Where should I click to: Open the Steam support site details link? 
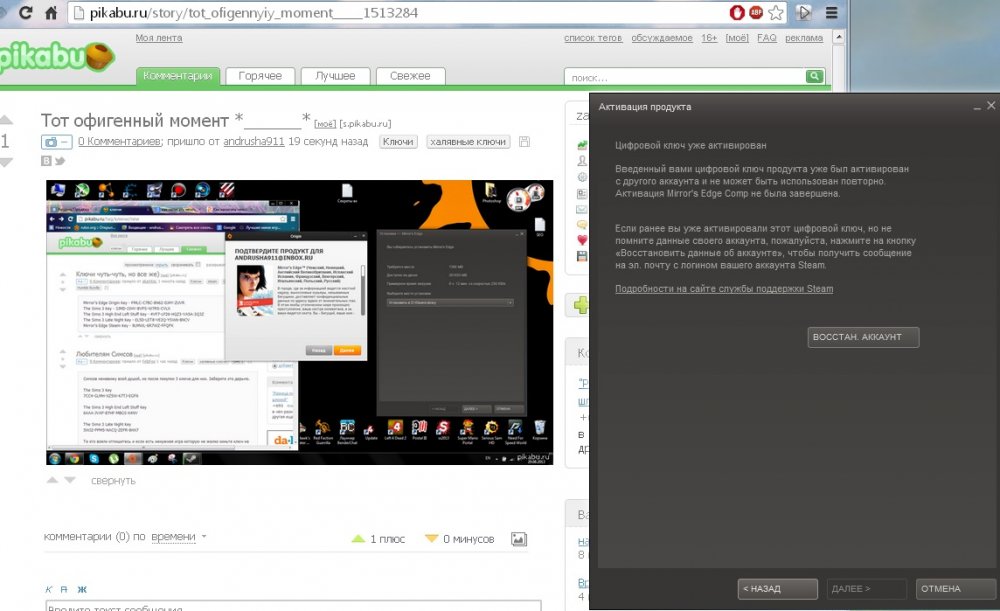click(724, 289)
